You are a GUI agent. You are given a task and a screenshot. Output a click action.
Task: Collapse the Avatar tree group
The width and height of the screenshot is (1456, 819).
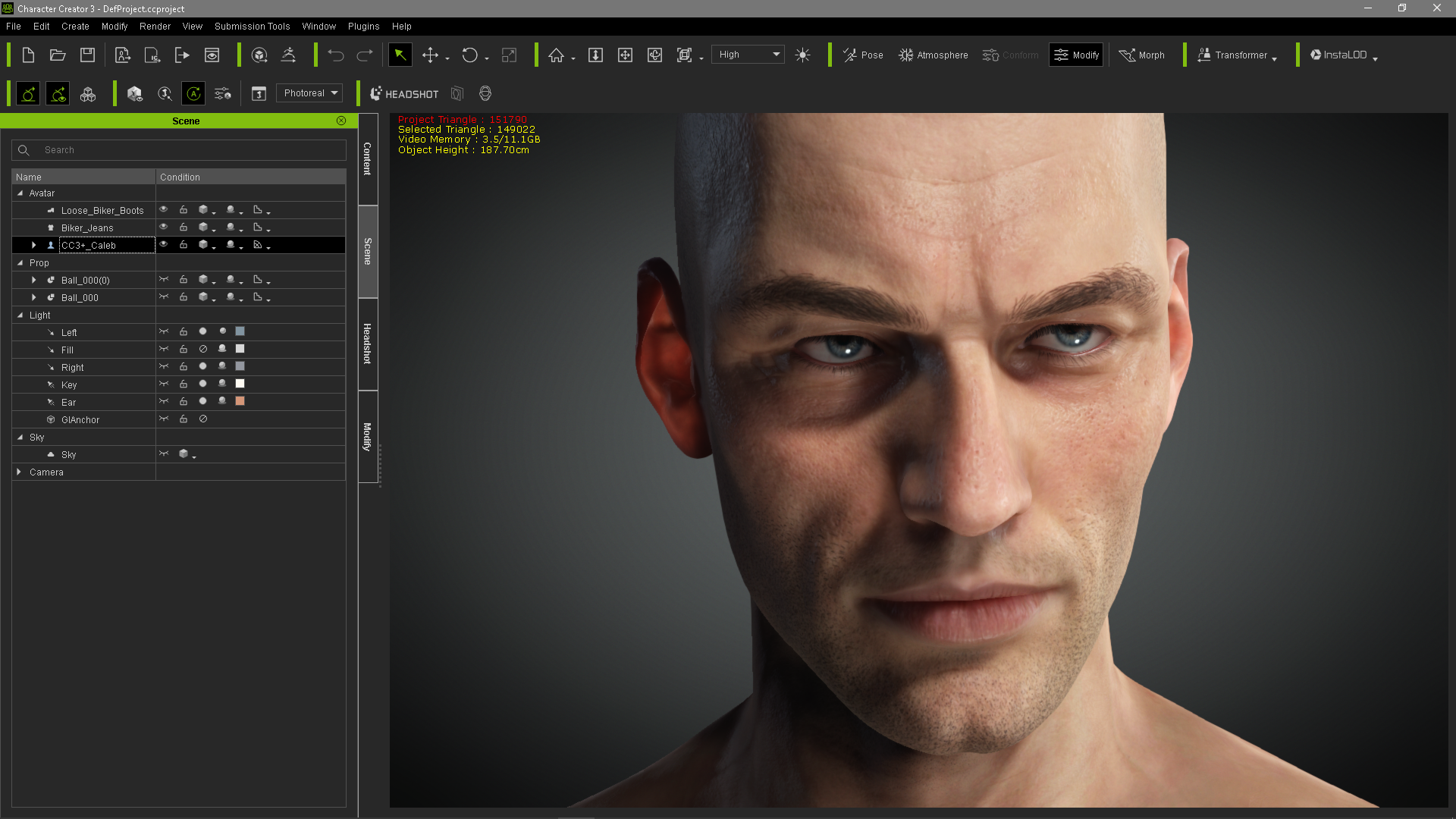tap(20, 193)
